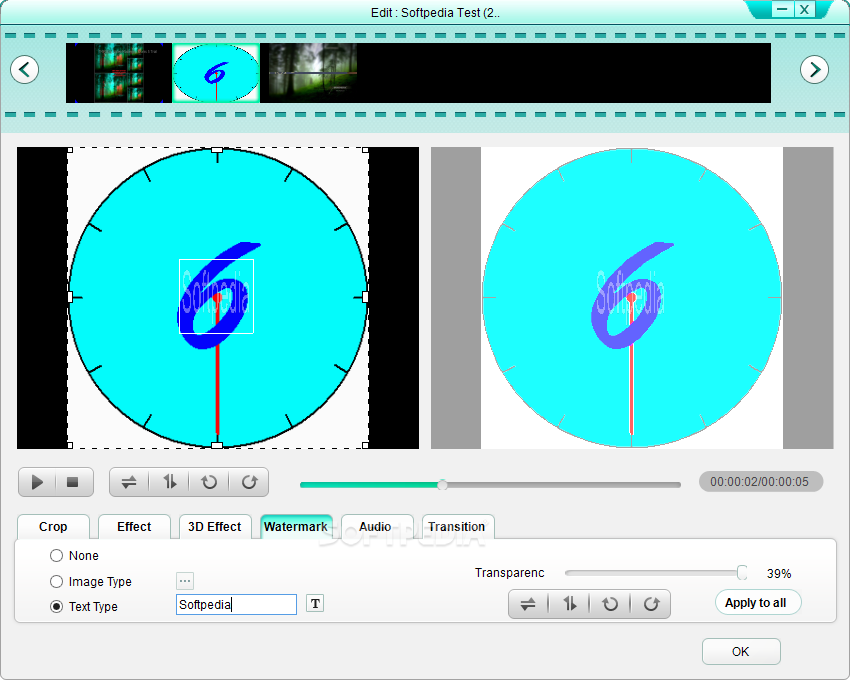The height and width of the screenshot is (680, 850).
Task: Rotate watermark clockwise
Action: (651, 604)
